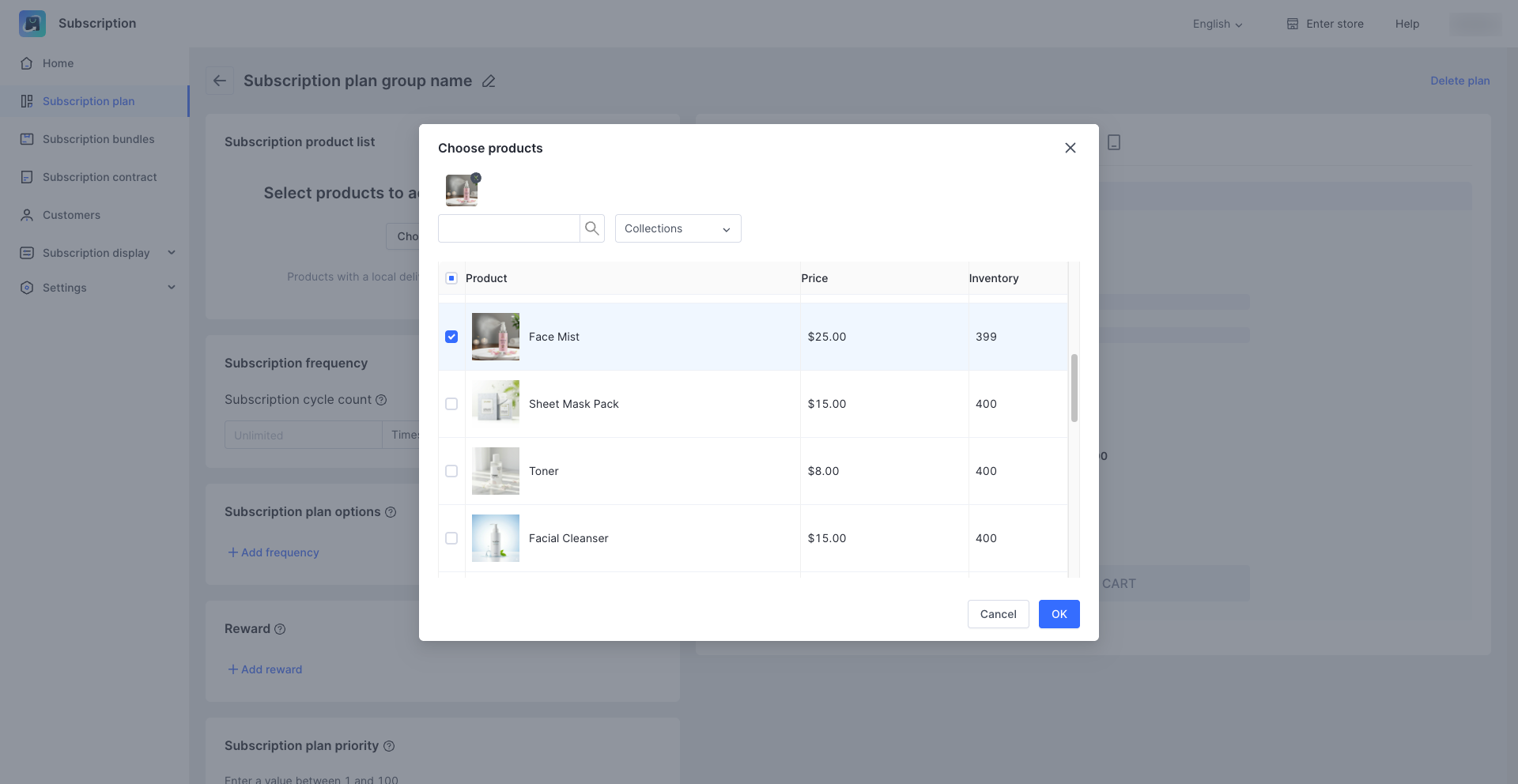
Task: Open the English language dropdown
Action: [x=1218, y=24]
